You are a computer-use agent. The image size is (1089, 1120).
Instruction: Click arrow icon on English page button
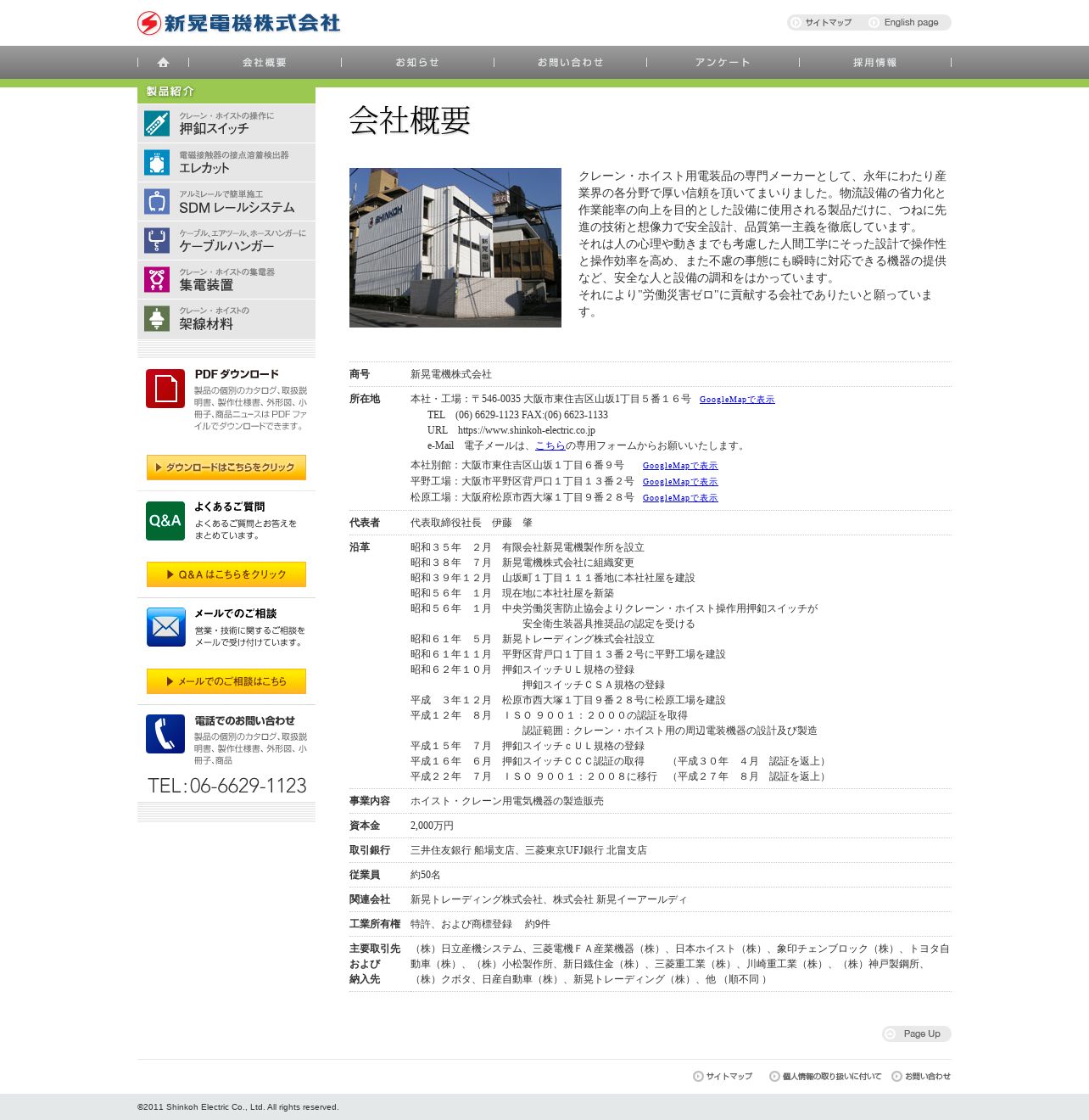[x=874, y=23]
